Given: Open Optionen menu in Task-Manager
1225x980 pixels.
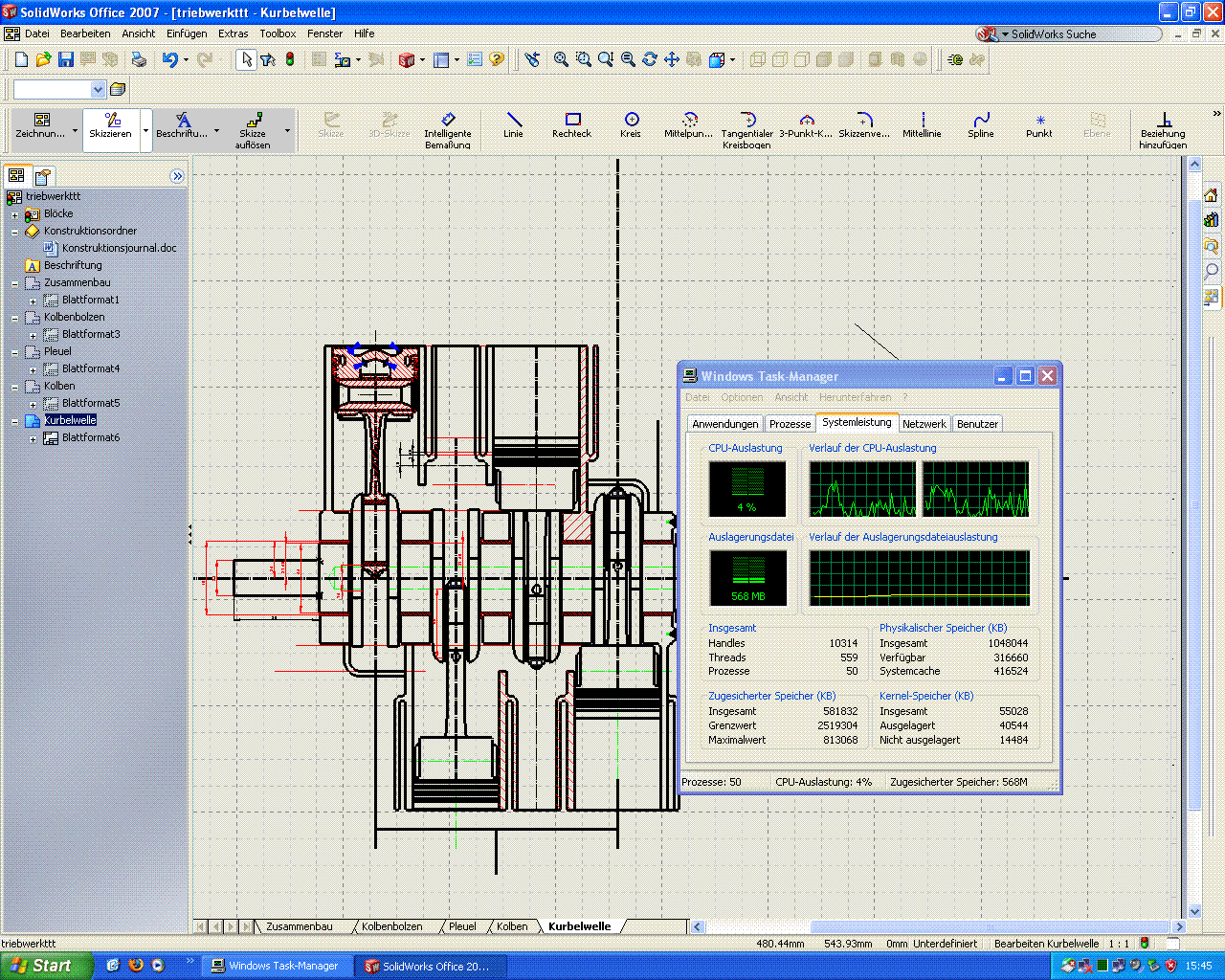Looking at the screenshot, I should 743,397.
